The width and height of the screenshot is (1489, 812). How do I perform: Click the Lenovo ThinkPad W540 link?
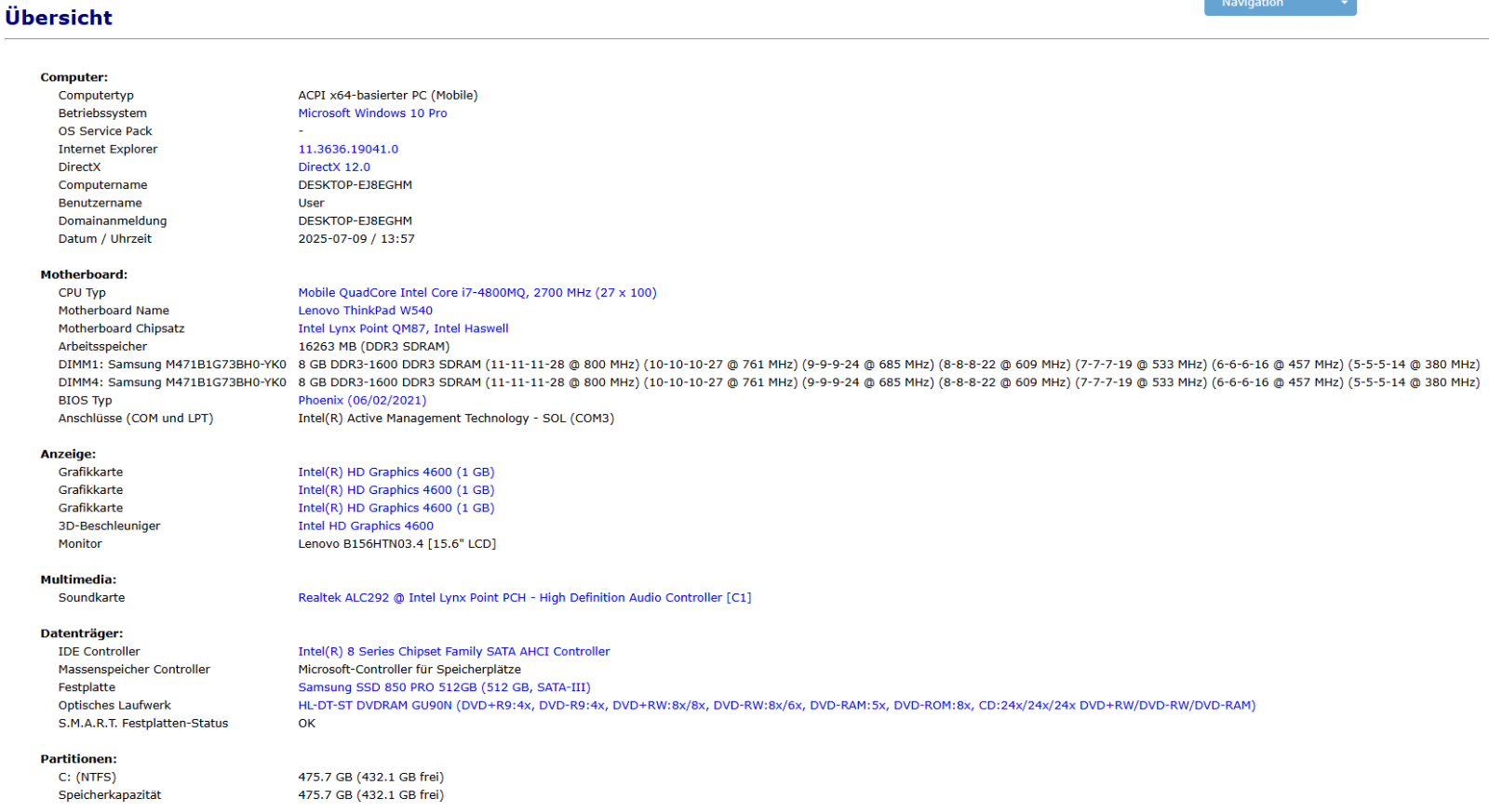(x=365, y=311)
